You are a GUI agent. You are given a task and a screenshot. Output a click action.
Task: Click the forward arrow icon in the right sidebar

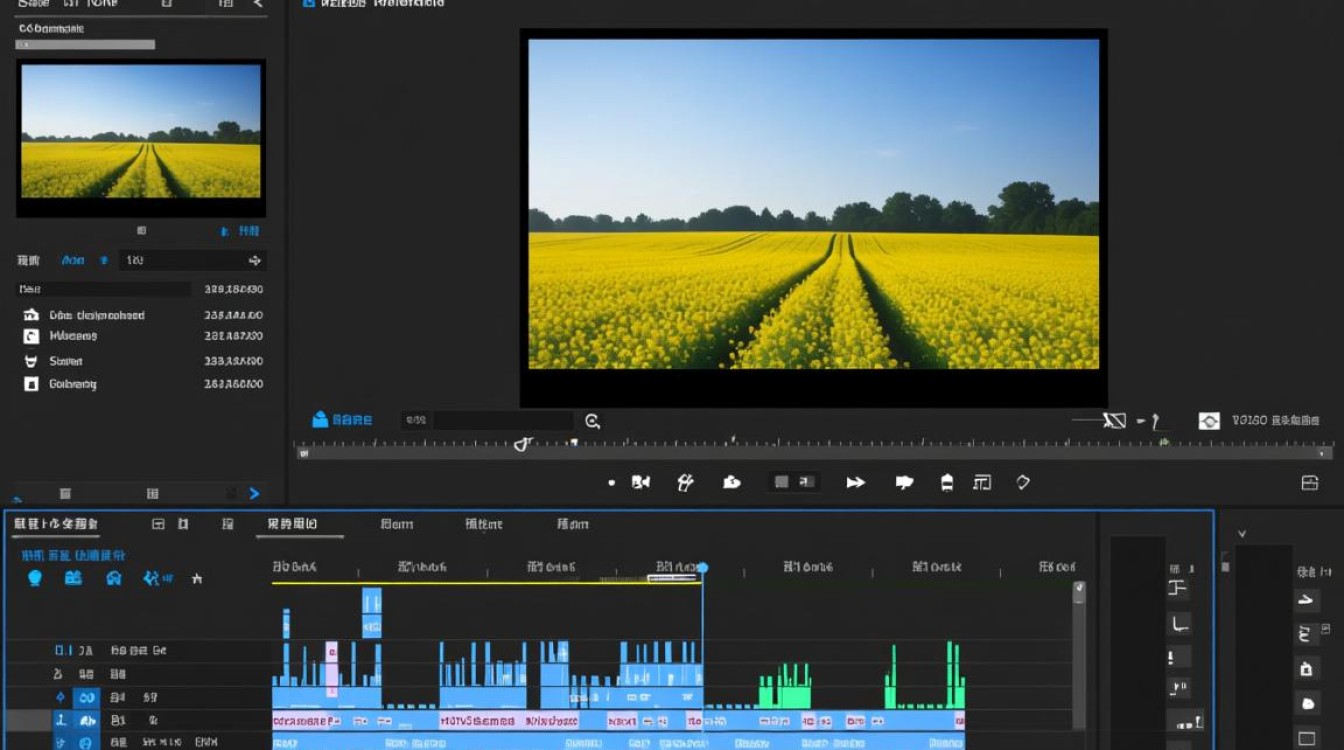point(1305,600)
